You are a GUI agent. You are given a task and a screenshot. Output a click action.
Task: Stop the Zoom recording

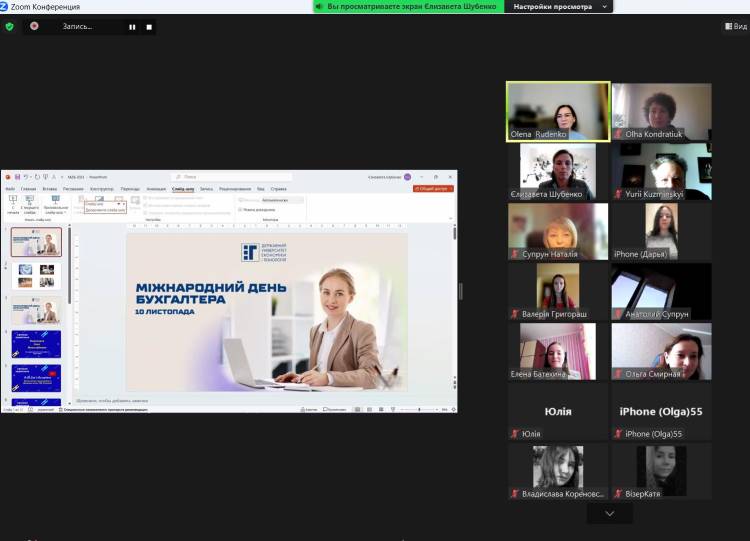pyautogui.click(x=149, y=27)
